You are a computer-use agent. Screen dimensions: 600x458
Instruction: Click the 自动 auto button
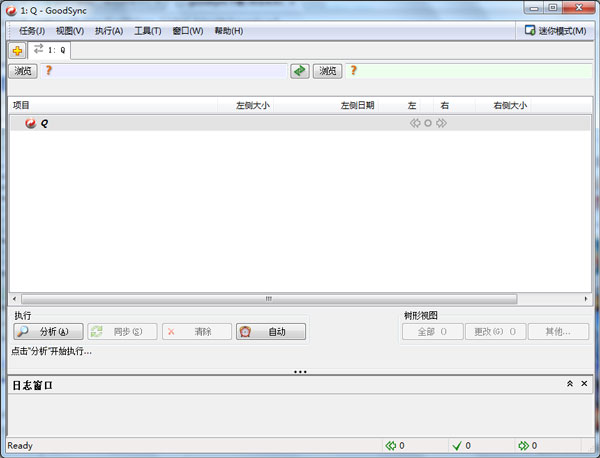point(271,331)
